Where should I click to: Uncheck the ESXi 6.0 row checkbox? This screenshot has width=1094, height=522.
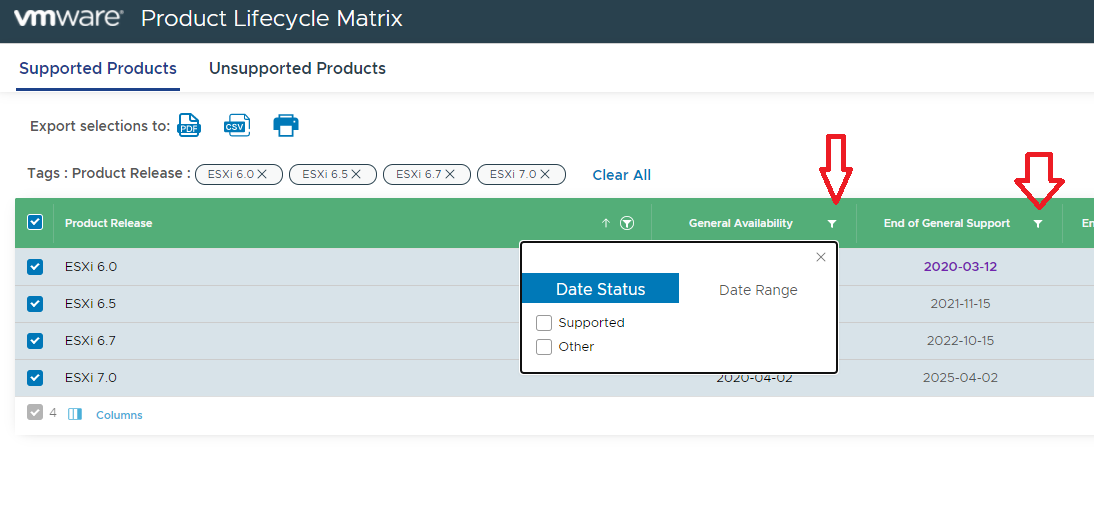coord(35,267)
